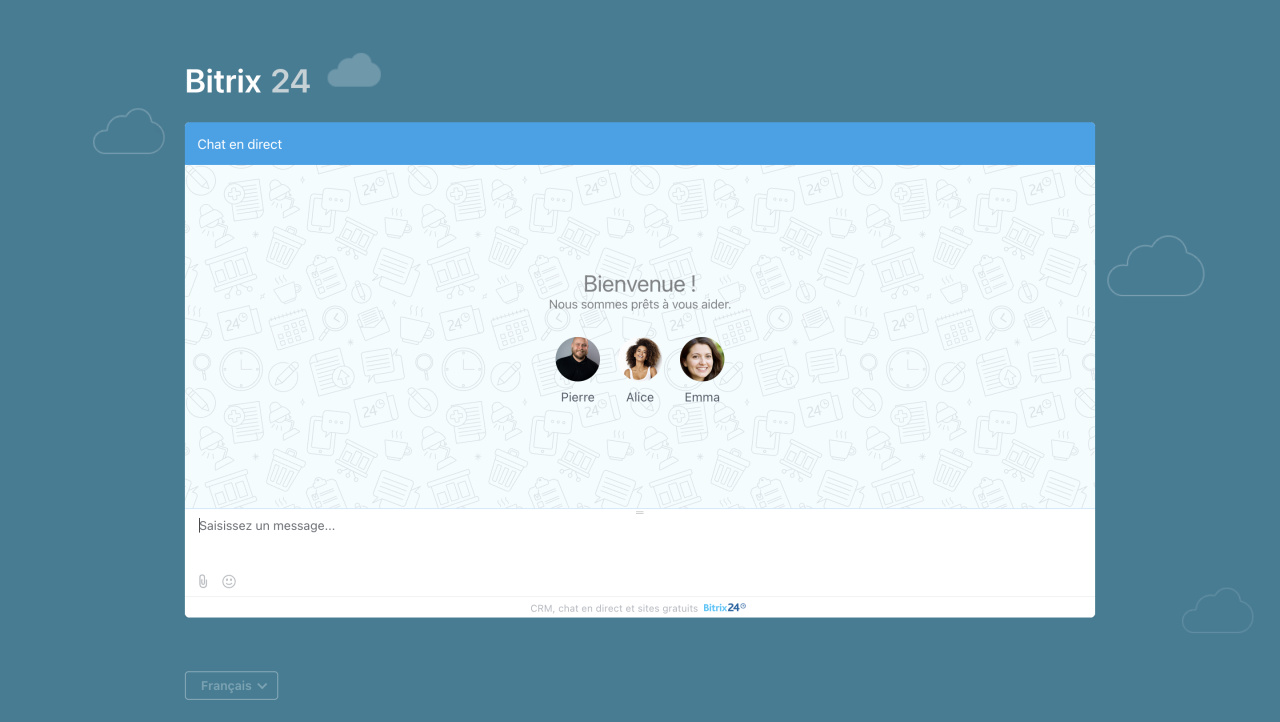Open the emoji smiley picker
Image resolution: width=1280 pixels, height=722 pixels.
(229, 581)
